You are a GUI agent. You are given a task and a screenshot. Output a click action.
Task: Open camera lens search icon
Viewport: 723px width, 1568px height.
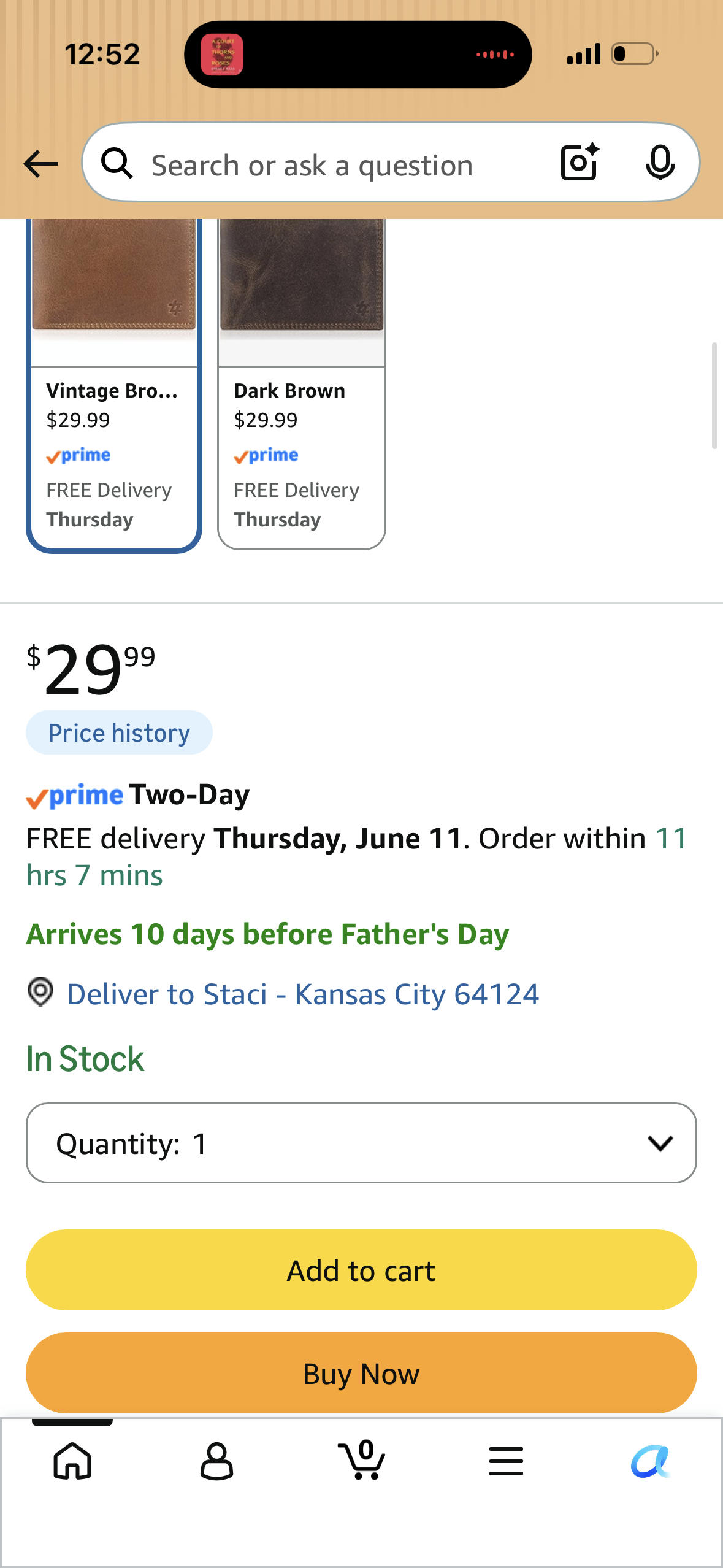point(580,163)
